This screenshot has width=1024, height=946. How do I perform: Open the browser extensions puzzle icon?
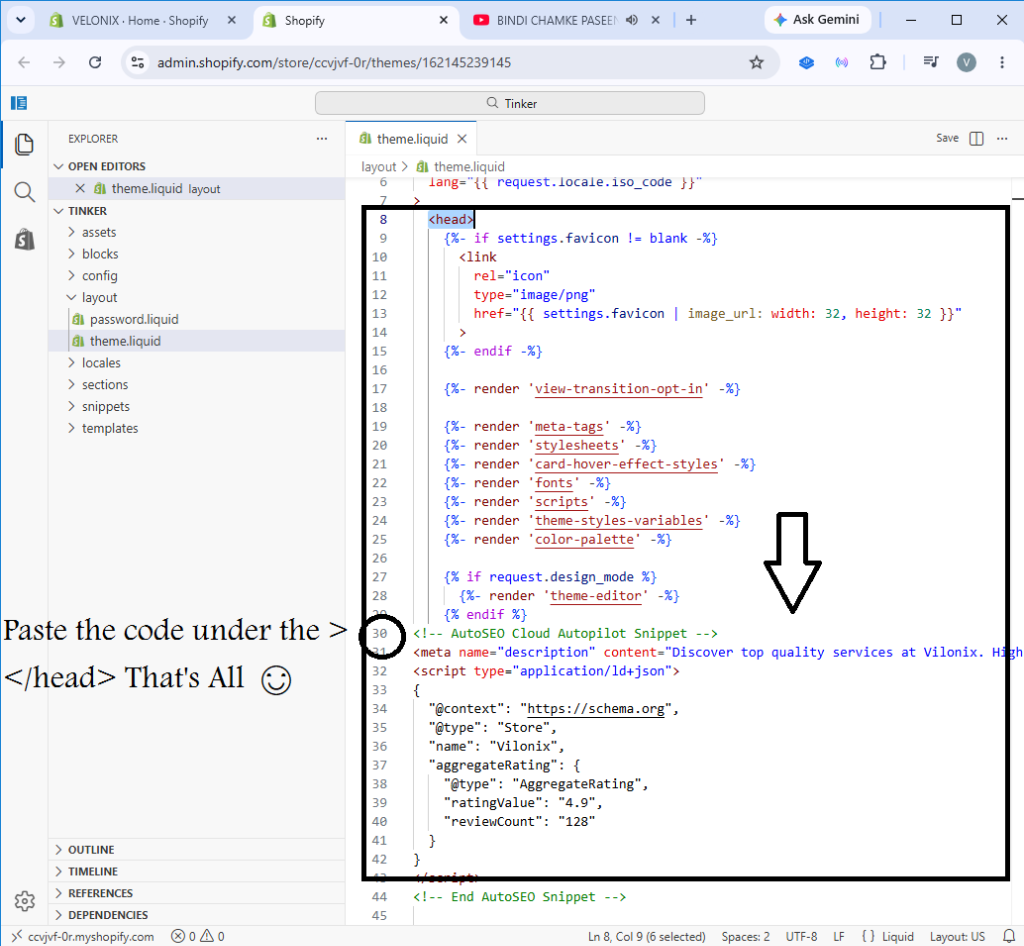tap(878, 62)
